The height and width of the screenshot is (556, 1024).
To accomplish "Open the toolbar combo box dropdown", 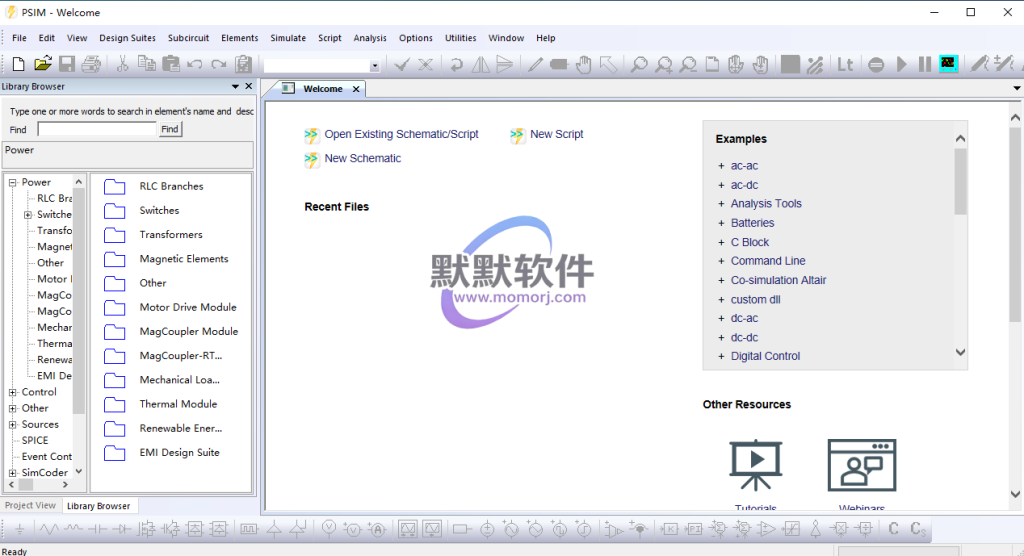I will pyautogui.click(x=374, y=65).
